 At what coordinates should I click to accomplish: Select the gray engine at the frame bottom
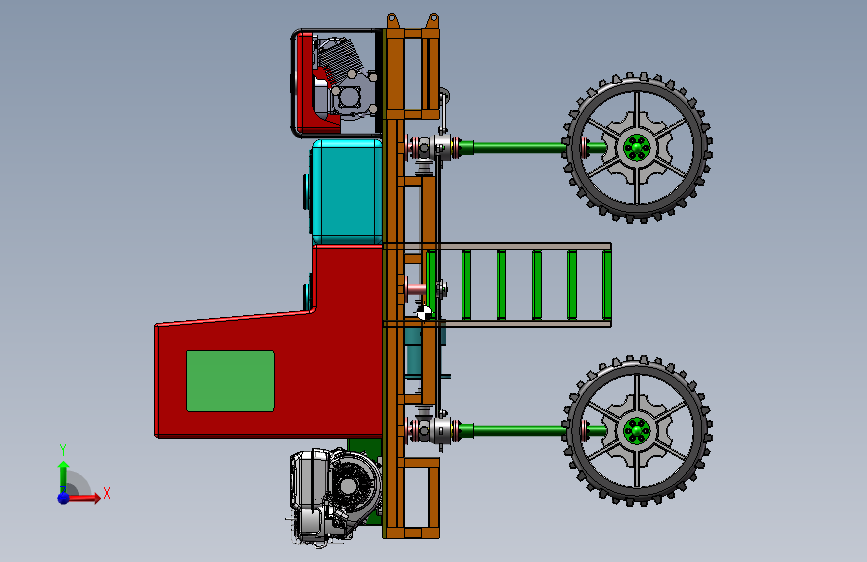tap(335, 497)
